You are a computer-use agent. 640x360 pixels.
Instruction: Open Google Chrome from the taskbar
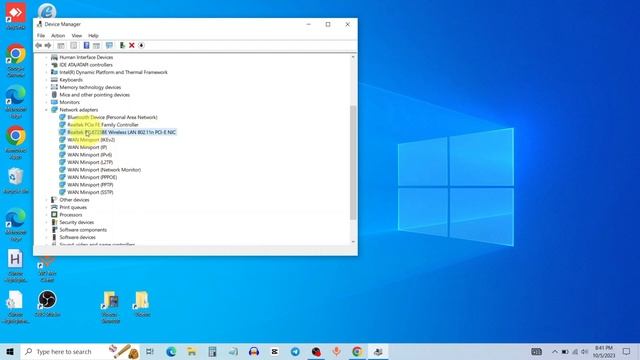click(357, 351)
